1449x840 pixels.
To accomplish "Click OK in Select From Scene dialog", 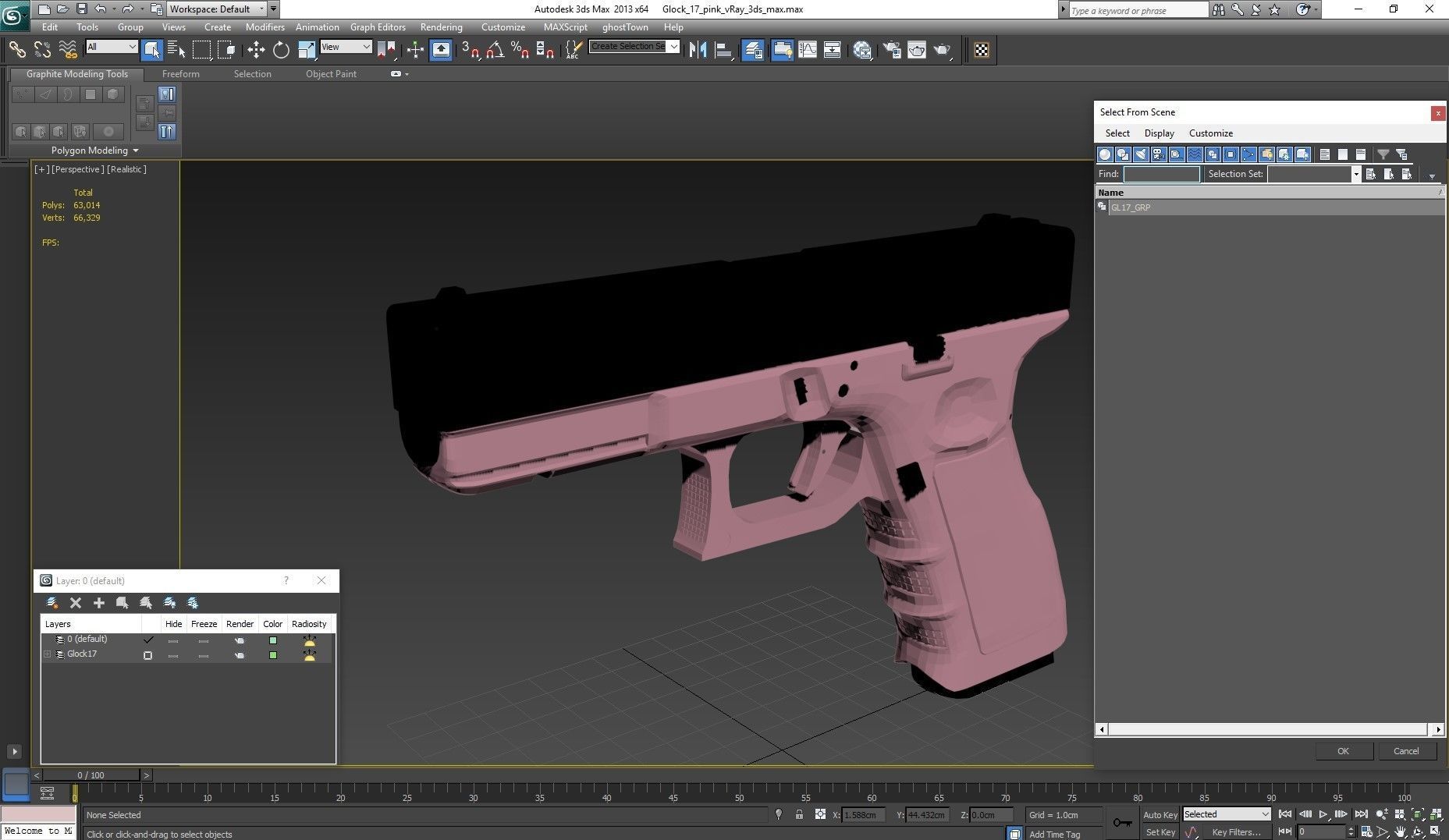I will pos(1343,751).
